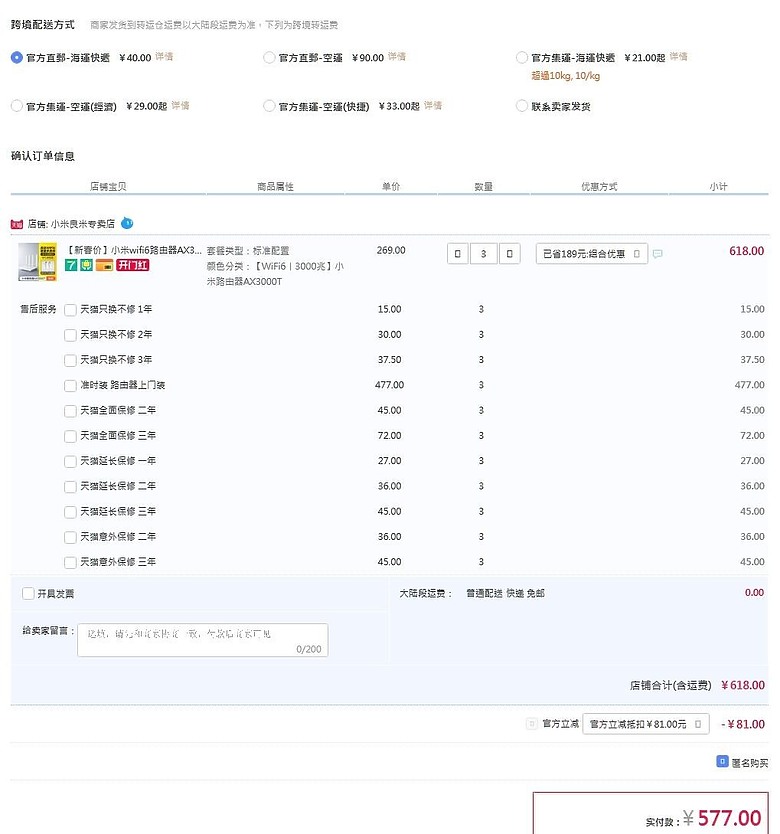Open 详情 link for ¥21.00起 shipping
This screenshot has height=834, width=780.
(x=678, y=56)
